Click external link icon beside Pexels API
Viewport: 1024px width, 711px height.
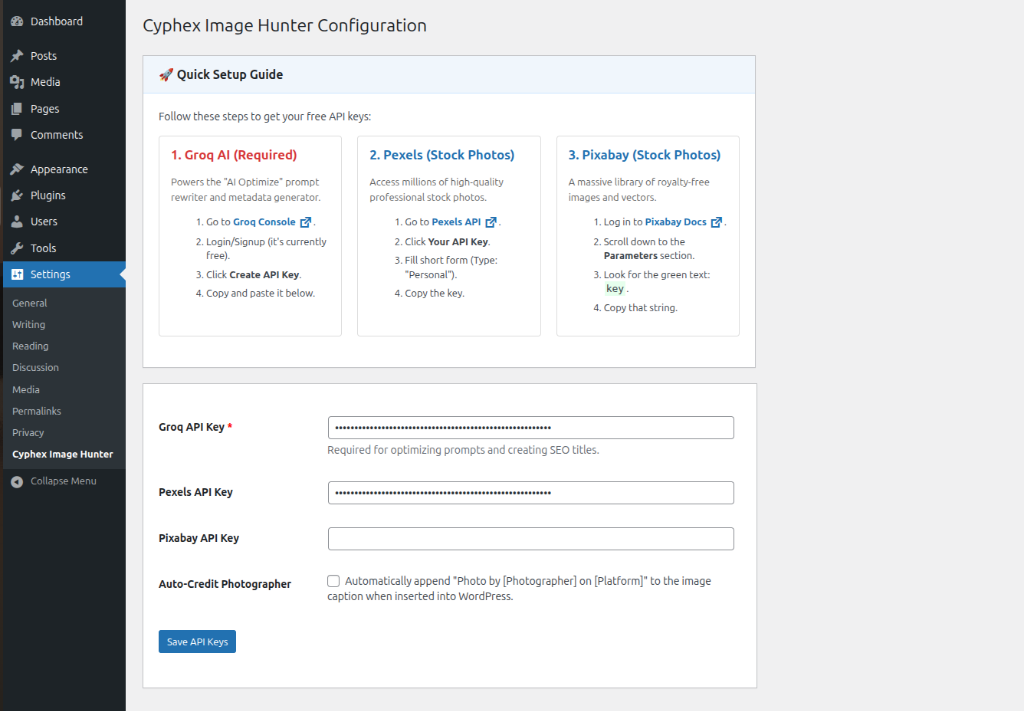click(491, 223)
